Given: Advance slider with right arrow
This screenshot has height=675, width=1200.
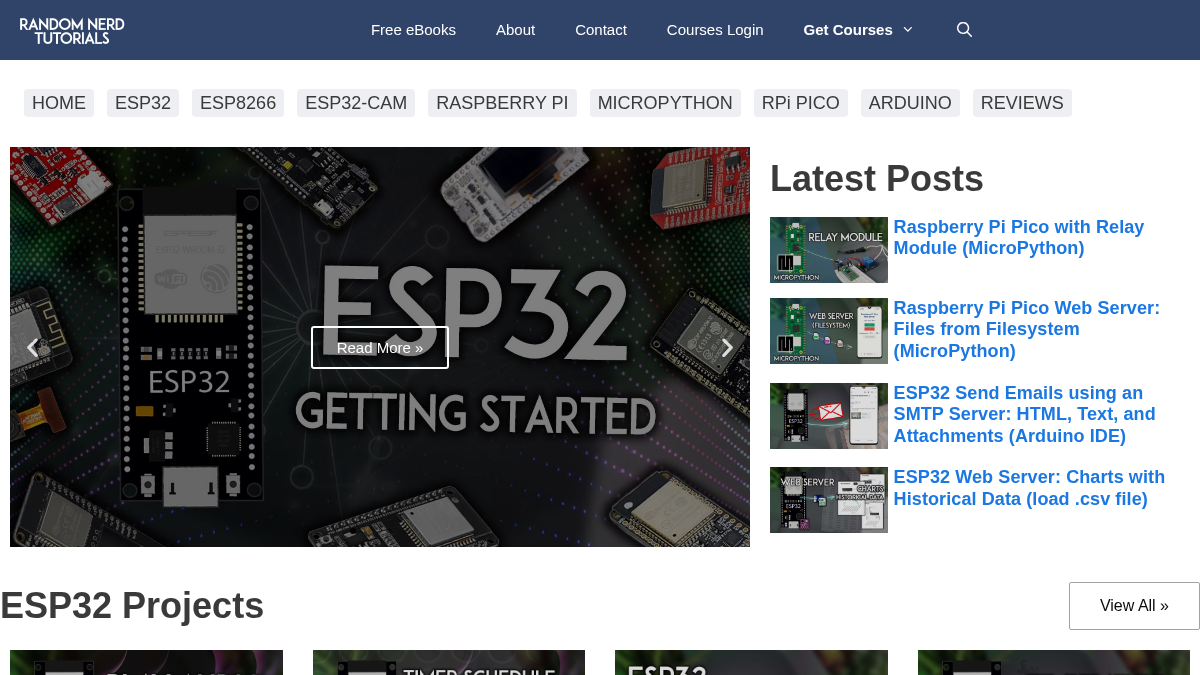Looking at the screenshot, I should [727, 348].
